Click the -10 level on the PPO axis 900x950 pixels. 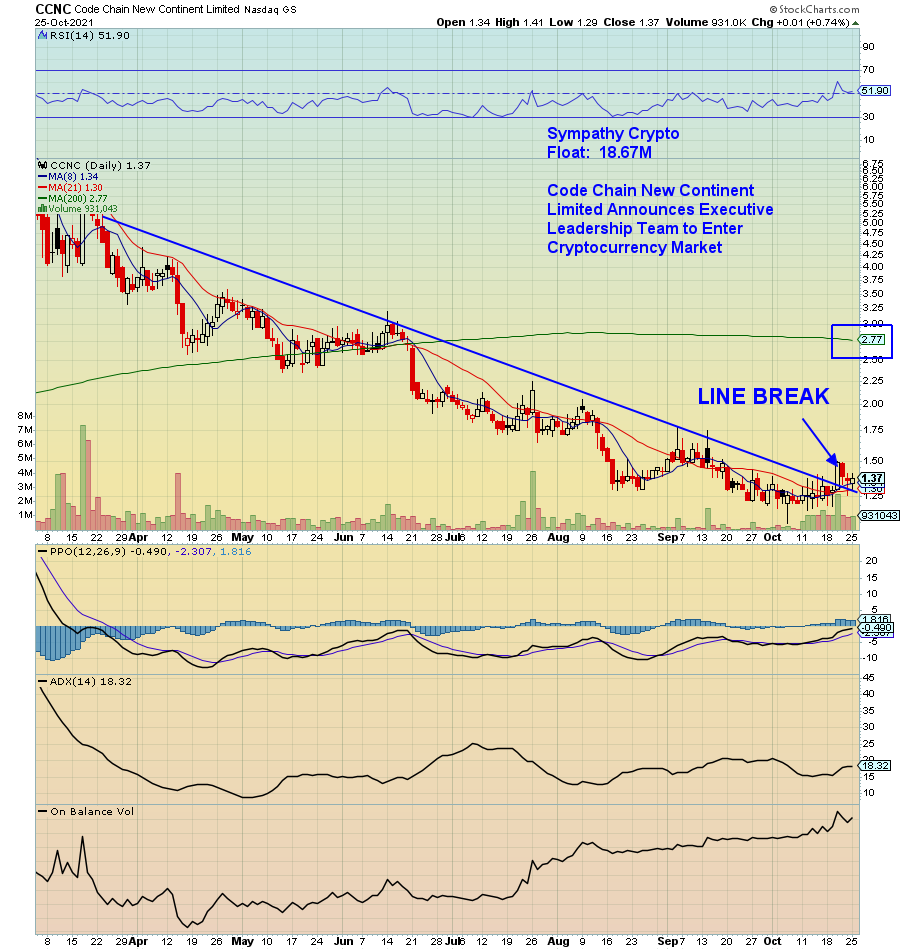[x=870, y=658]
